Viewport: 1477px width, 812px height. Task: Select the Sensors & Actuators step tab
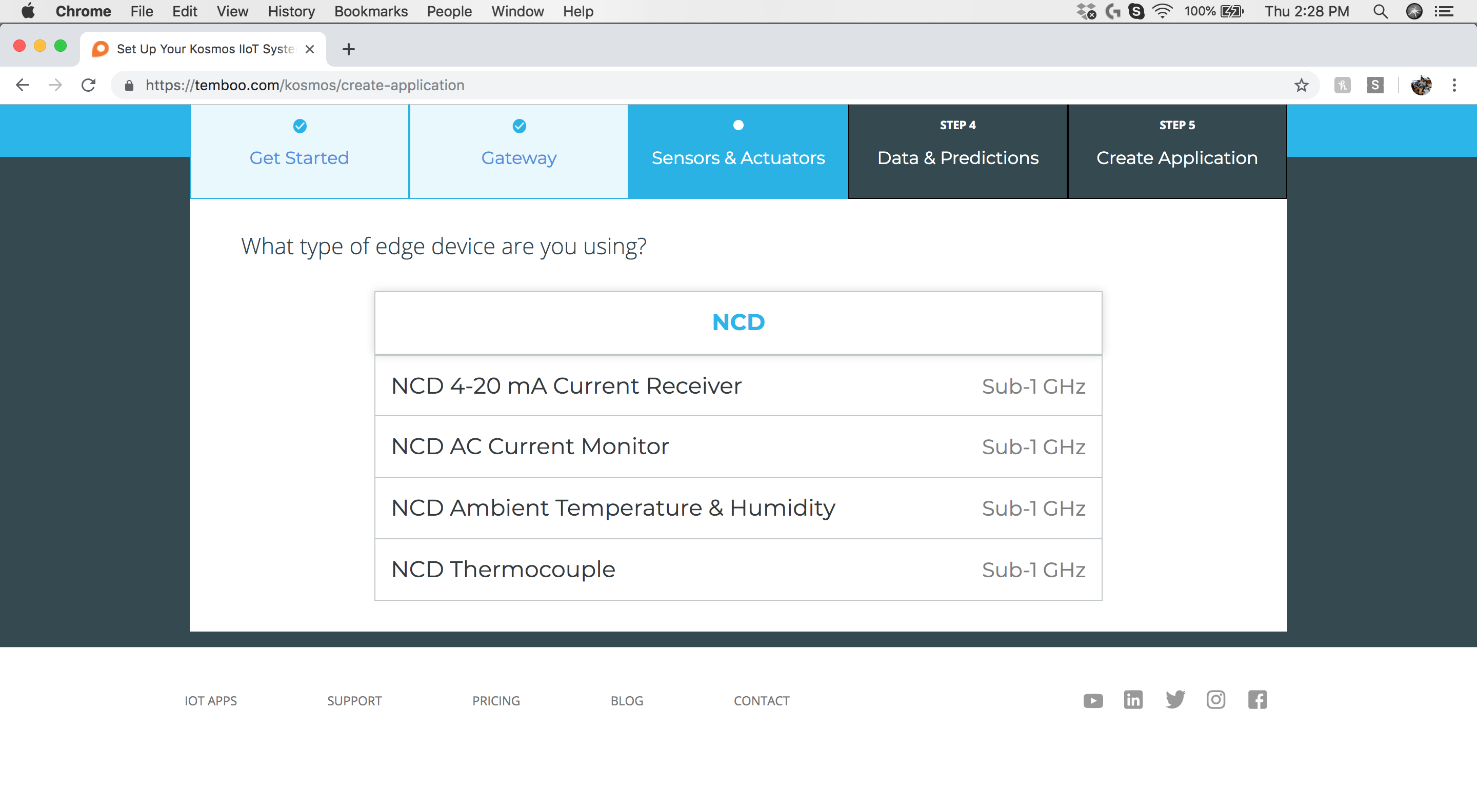pos(738,151)
